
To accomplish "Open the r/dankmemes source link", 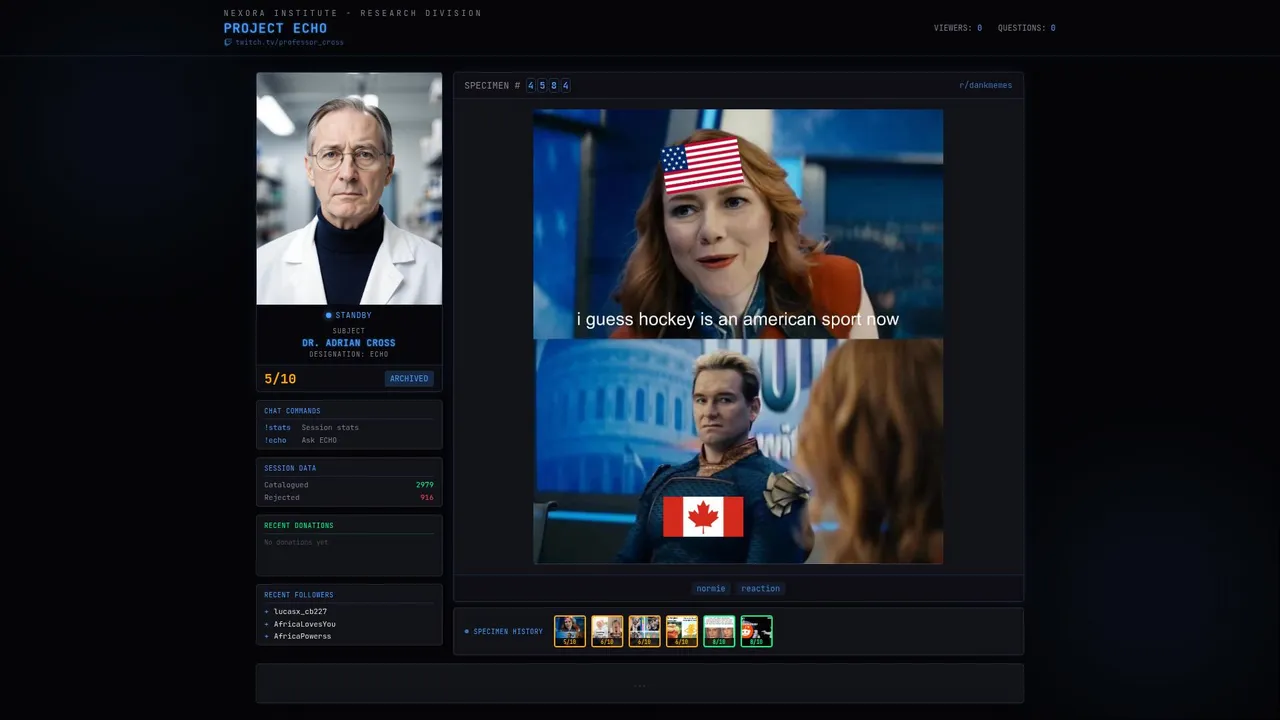I will tap(985, 86).
